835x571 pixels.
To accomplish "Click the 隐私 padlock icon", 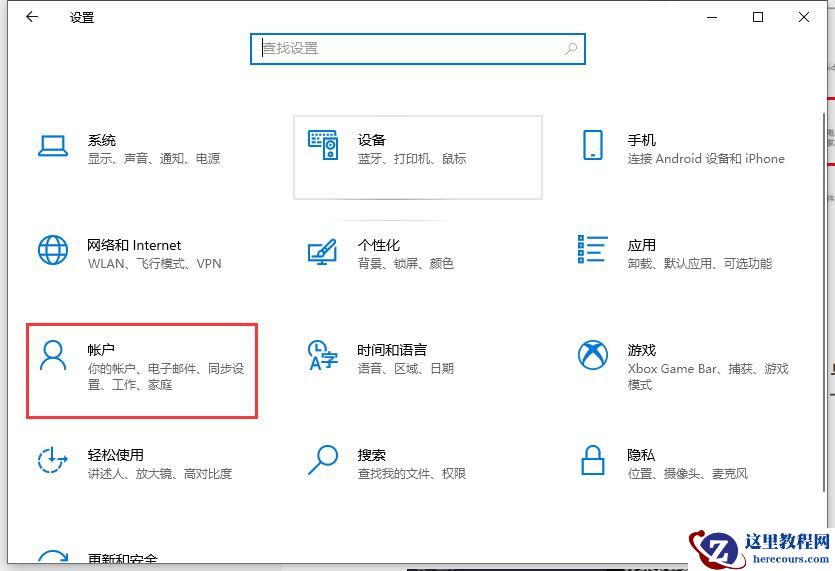I will click(593, 460).
